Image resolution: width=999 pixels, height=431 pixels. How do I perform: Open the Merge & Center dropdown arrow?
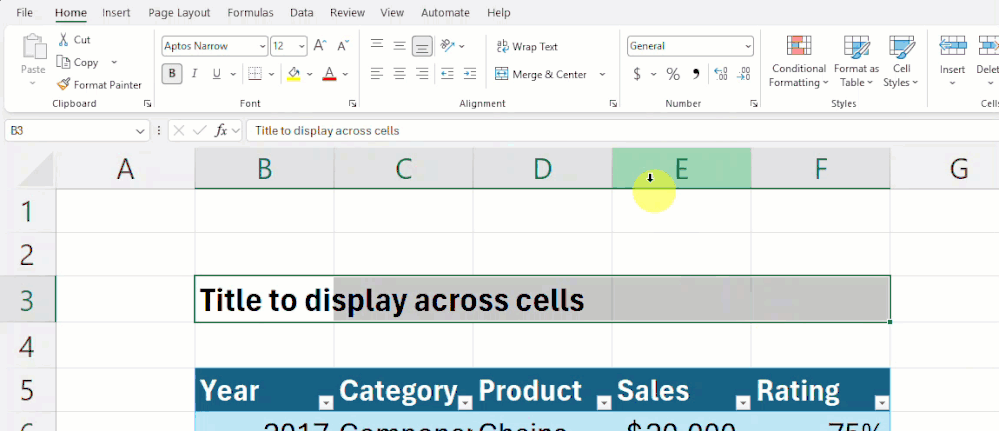click(x=602, y=75)
